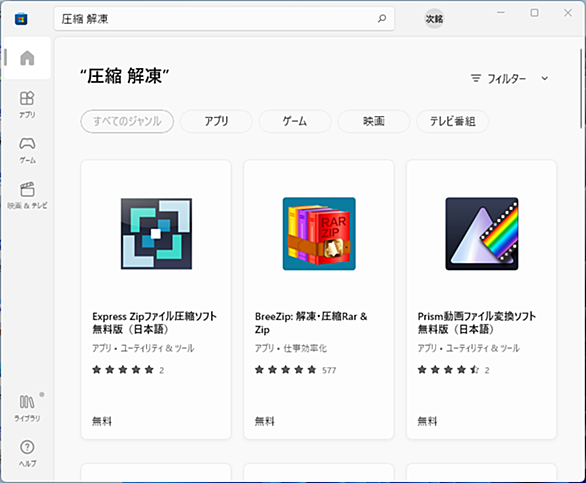Screen dimensions: 586x483
Task: Open 映画 & テレビ in the sidebar
Action: [x=27, y=195]
